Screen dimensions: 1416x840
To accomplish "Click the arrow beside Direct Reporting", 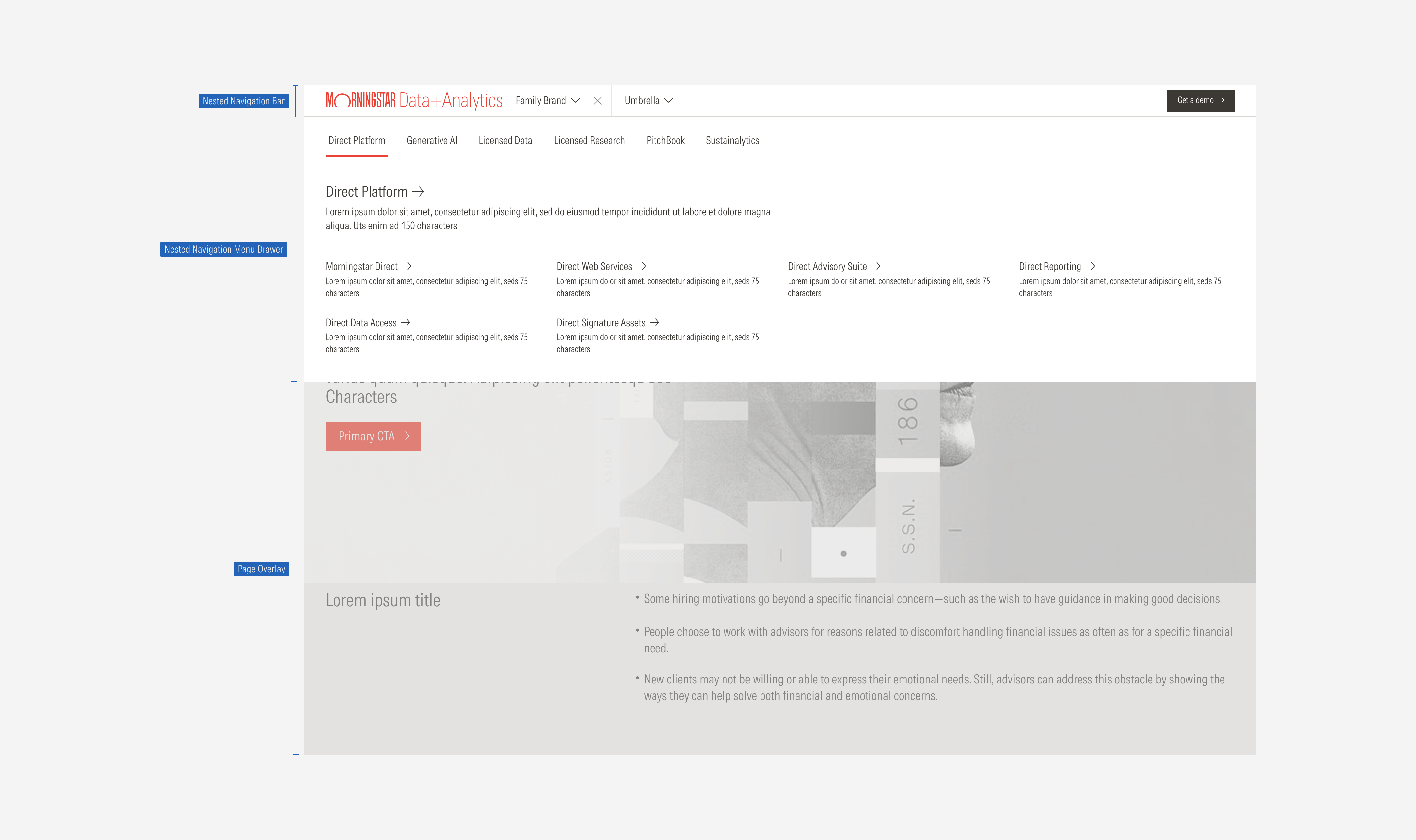I will click(1091, 266).
